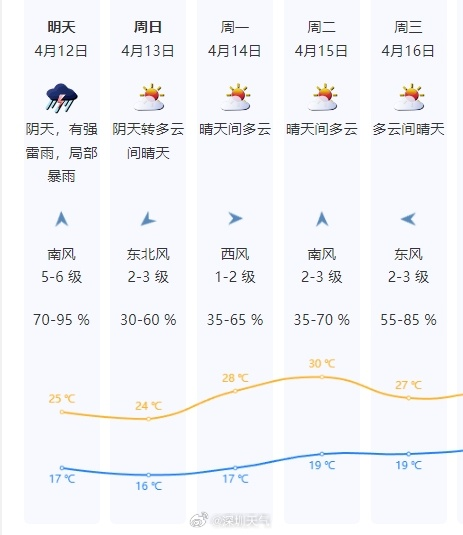
Task: Click the south wind arrow for 明天
Action: (x=62, y=219)
